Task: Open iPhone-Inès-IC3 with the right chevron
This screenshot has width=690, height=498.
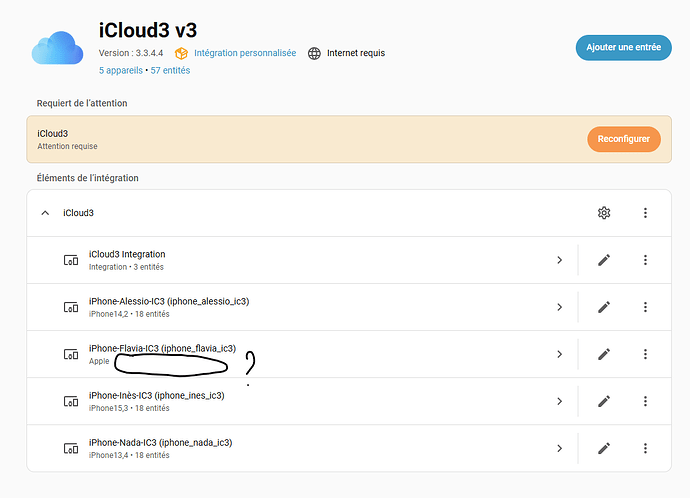Action: 560,401
